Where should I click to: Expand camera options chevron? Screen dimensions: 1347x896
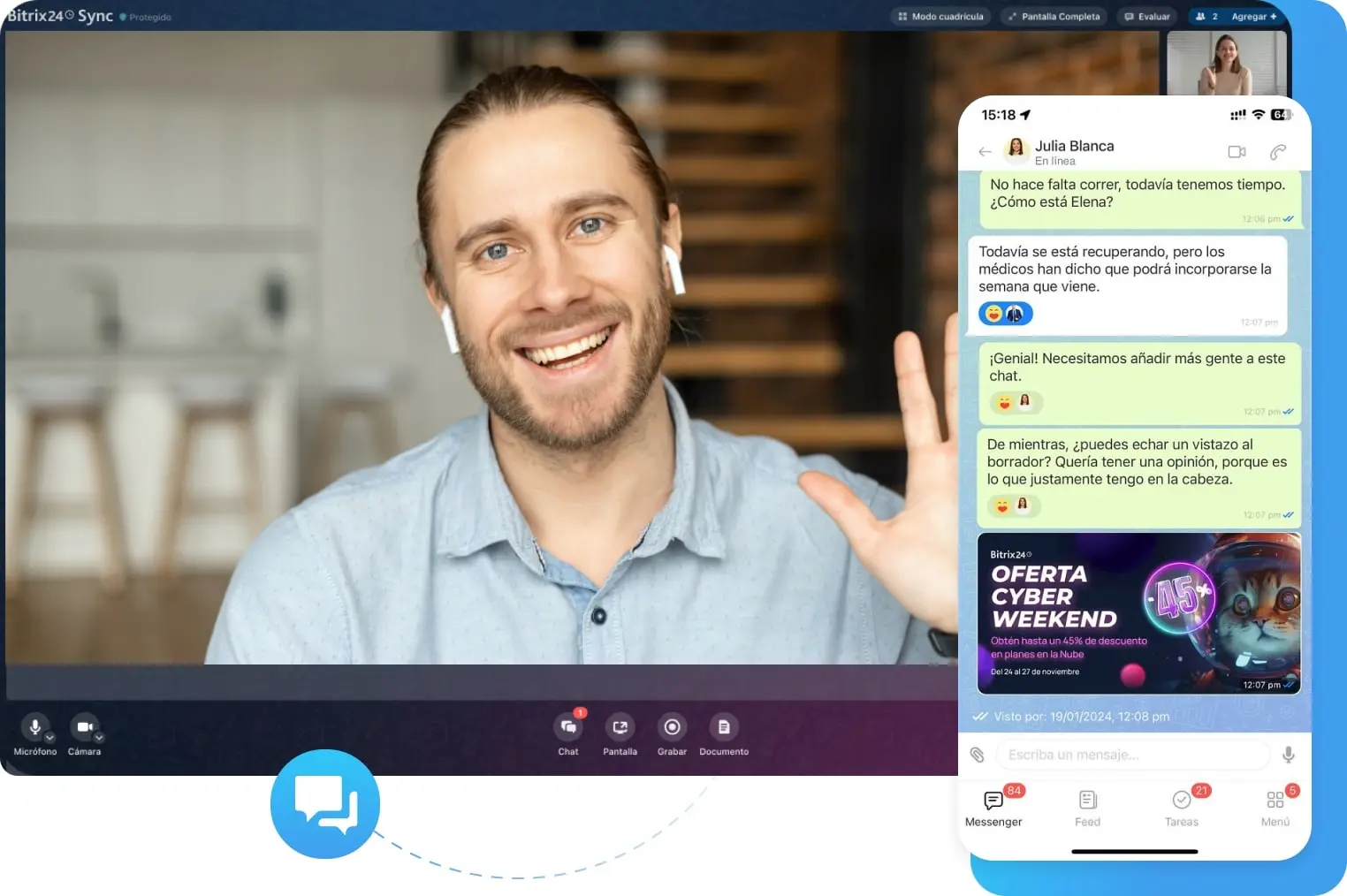click(99, 738)
